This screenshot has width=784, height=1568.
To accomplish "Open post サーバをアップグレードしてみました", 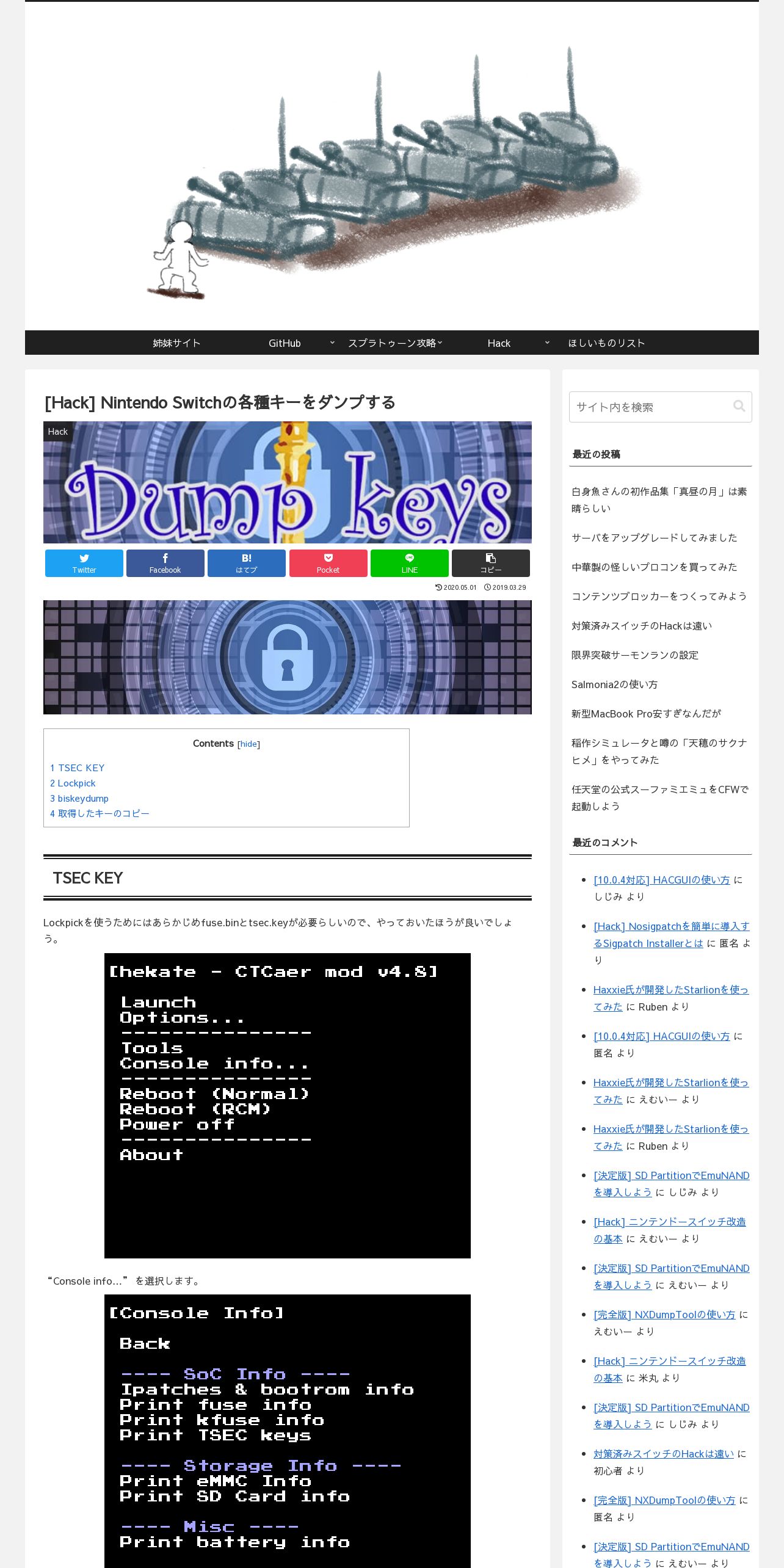I will pos(655,538).
